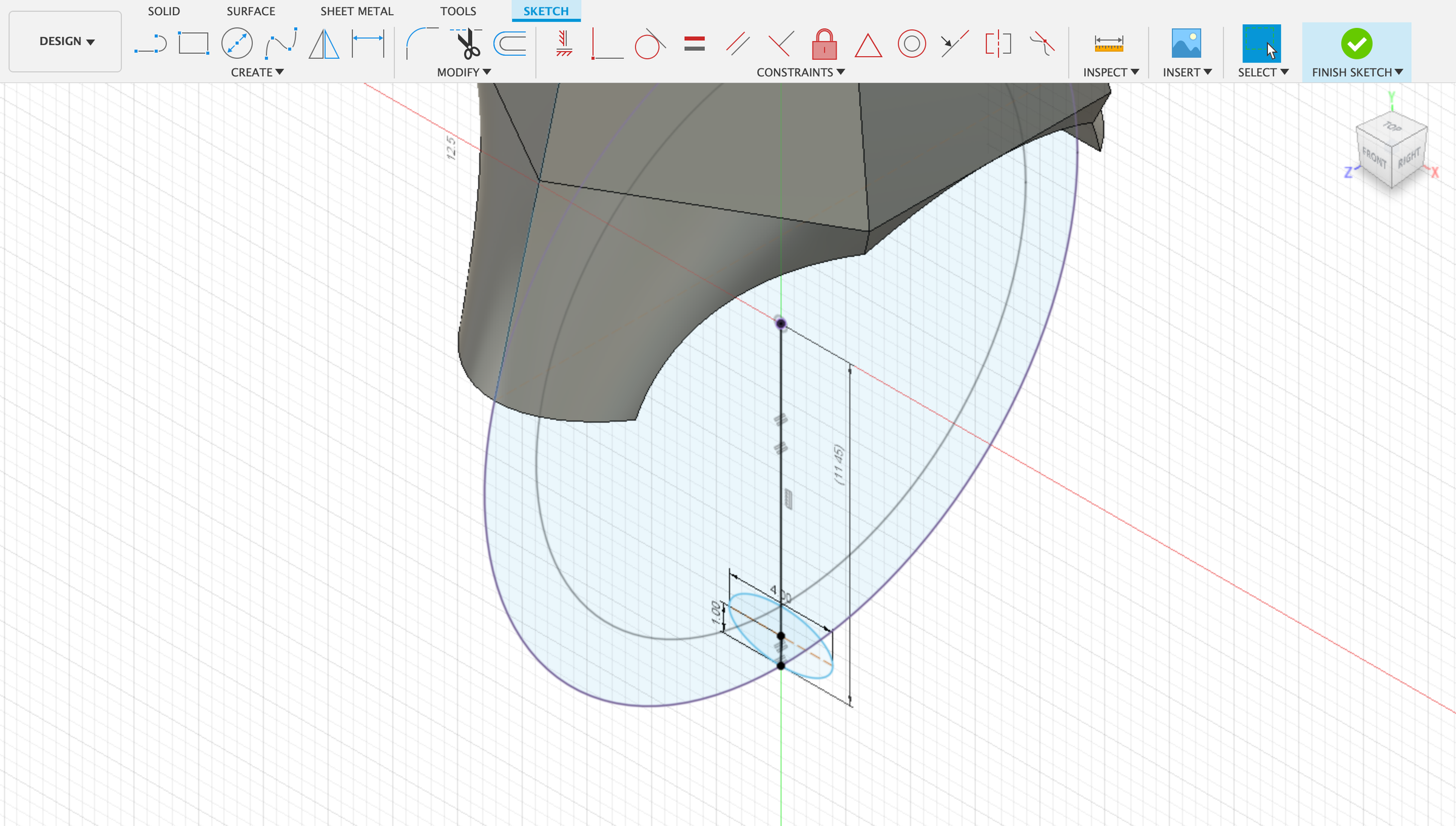Open the CREATE dropdown menu
Screen dimensions: 1456x826
(256, 72)
